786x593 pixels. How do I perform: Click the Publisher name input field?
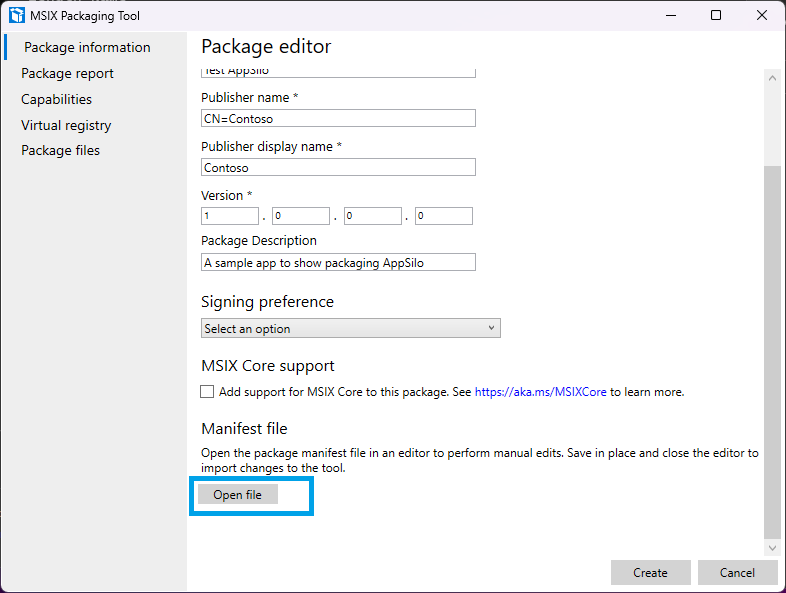338,118
